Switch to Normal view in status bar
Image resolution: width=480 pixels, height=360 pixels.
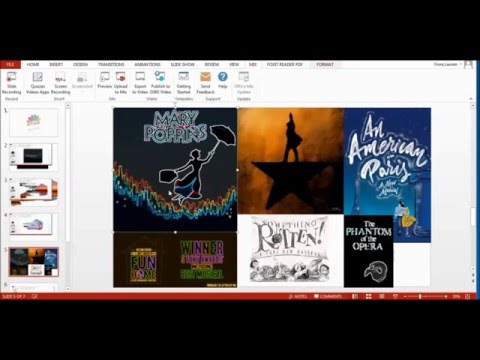355,296
